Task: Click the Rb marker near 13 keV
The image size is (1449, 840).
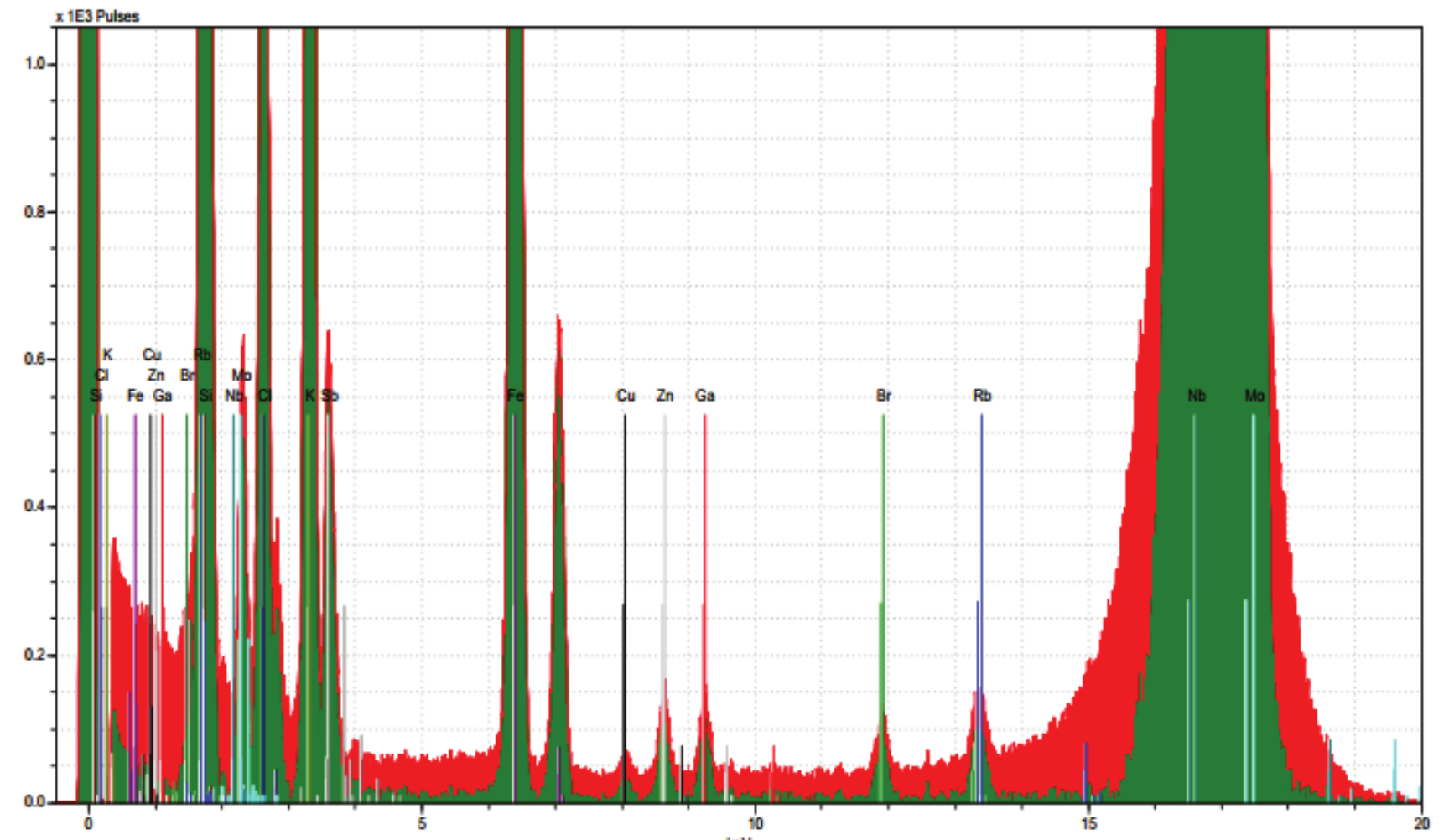Action: [983, 397]
